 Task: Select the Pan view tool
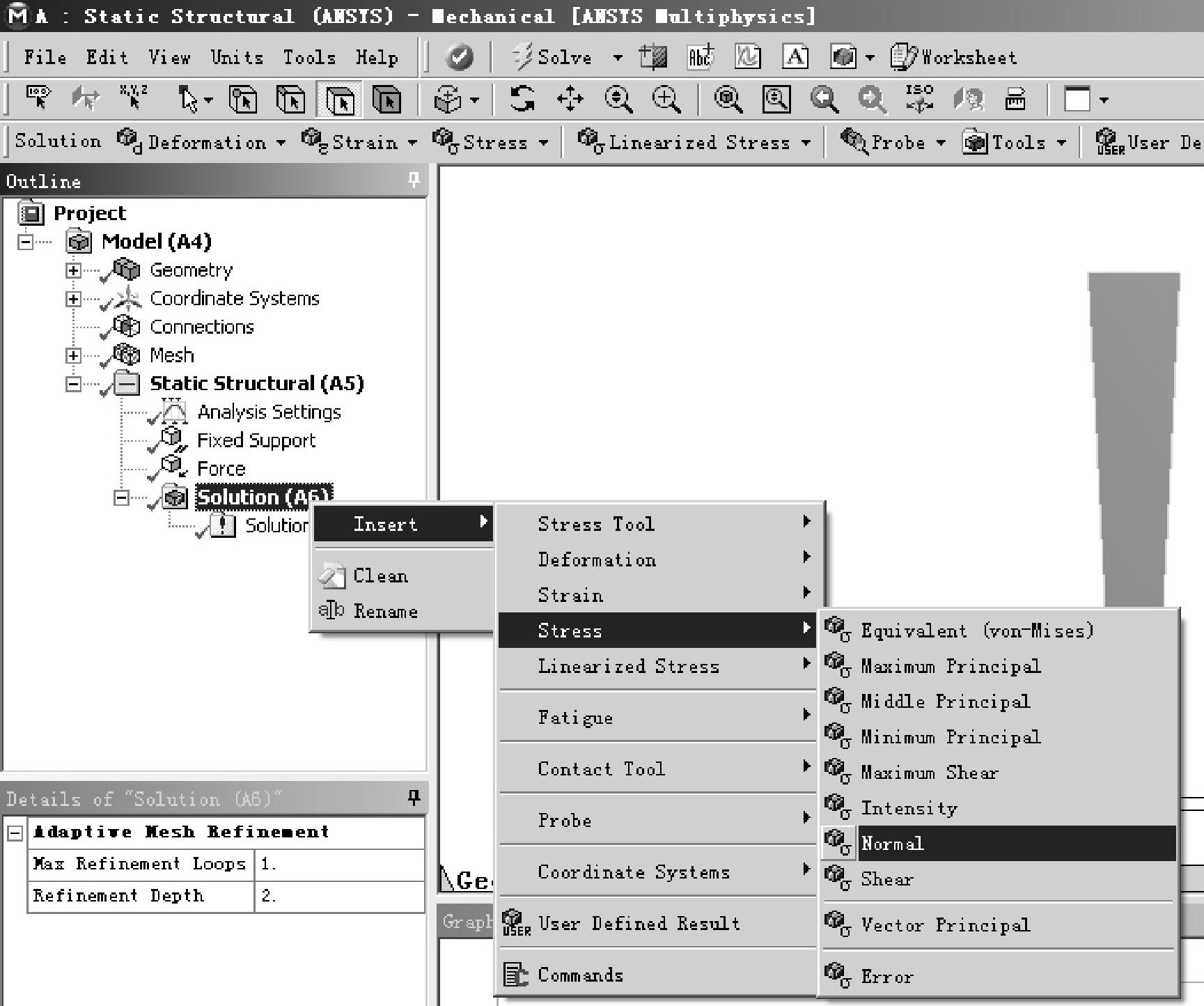pyautogui.click(x=570, y=99)
